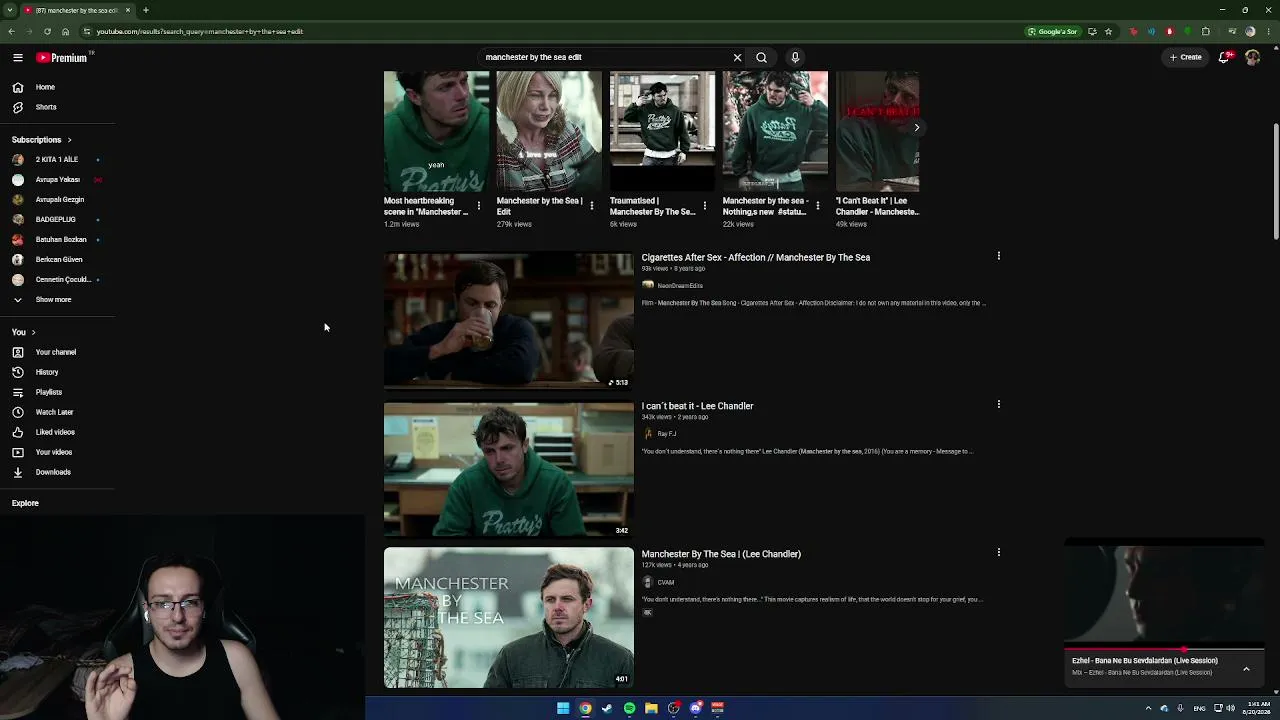Show hidden system tray icons
This screenshot has width=1280, height=720.
coord(1148,708)
